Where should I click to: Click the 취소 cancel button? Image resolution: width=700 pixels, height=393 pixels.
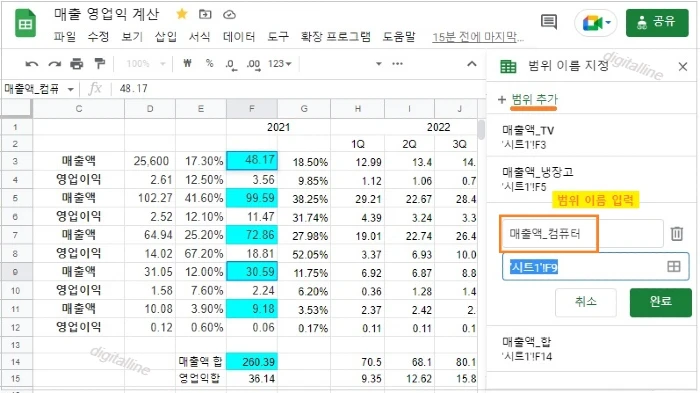point(586,302)
